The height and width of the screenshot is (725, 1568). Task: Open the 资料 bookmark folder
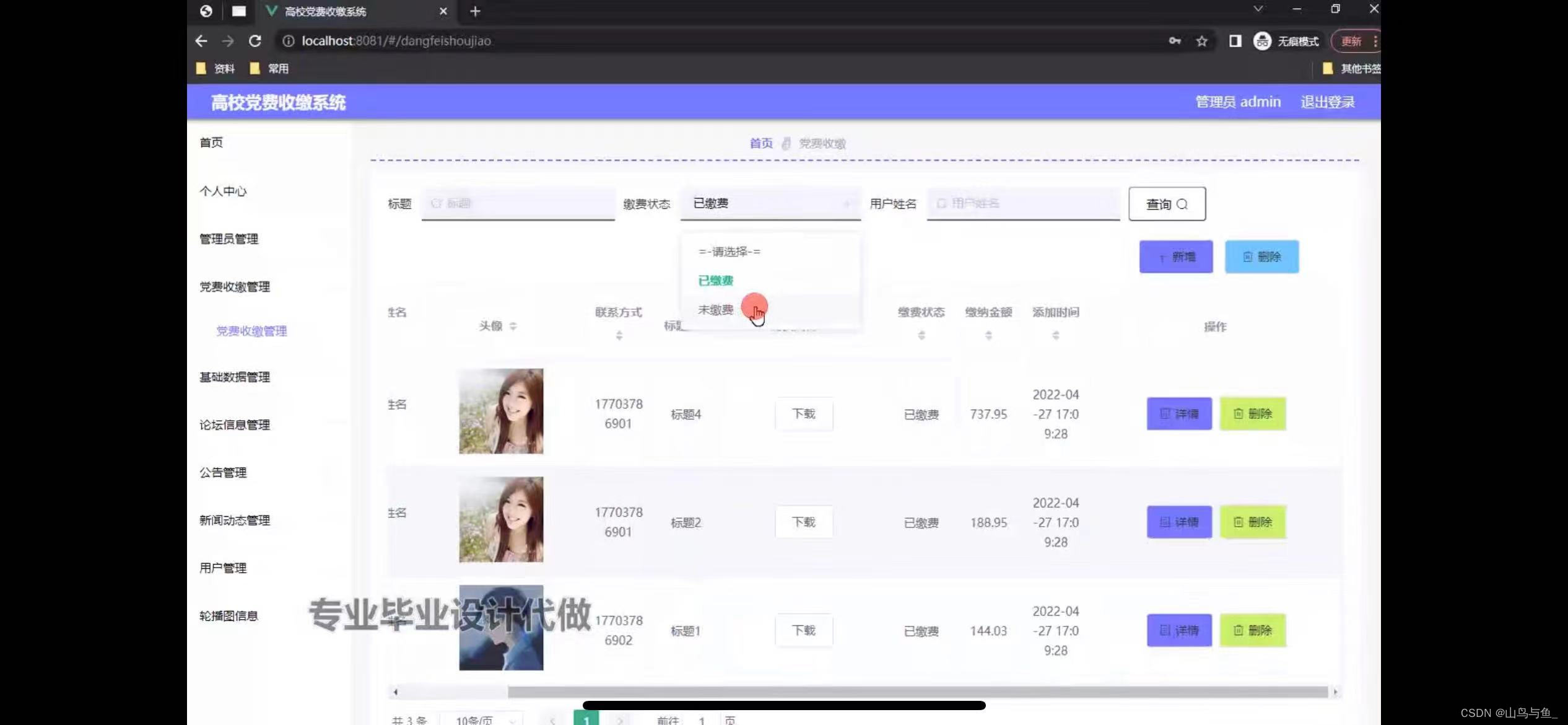(215, 69)
